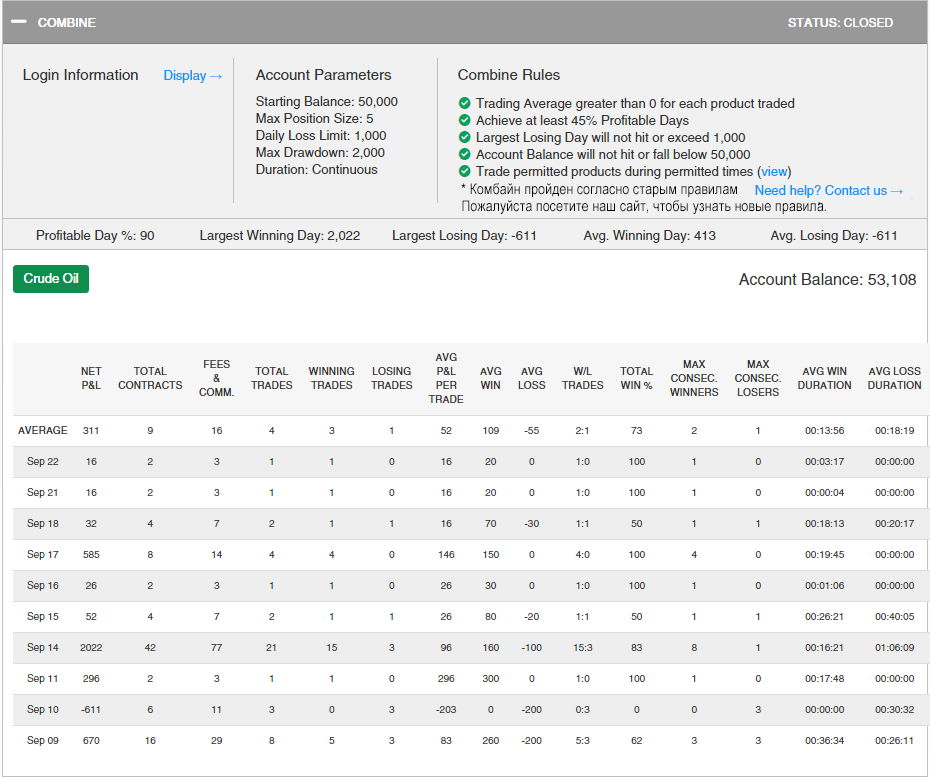
Task: Select the Sep 14 row
Action: (42, 647)
